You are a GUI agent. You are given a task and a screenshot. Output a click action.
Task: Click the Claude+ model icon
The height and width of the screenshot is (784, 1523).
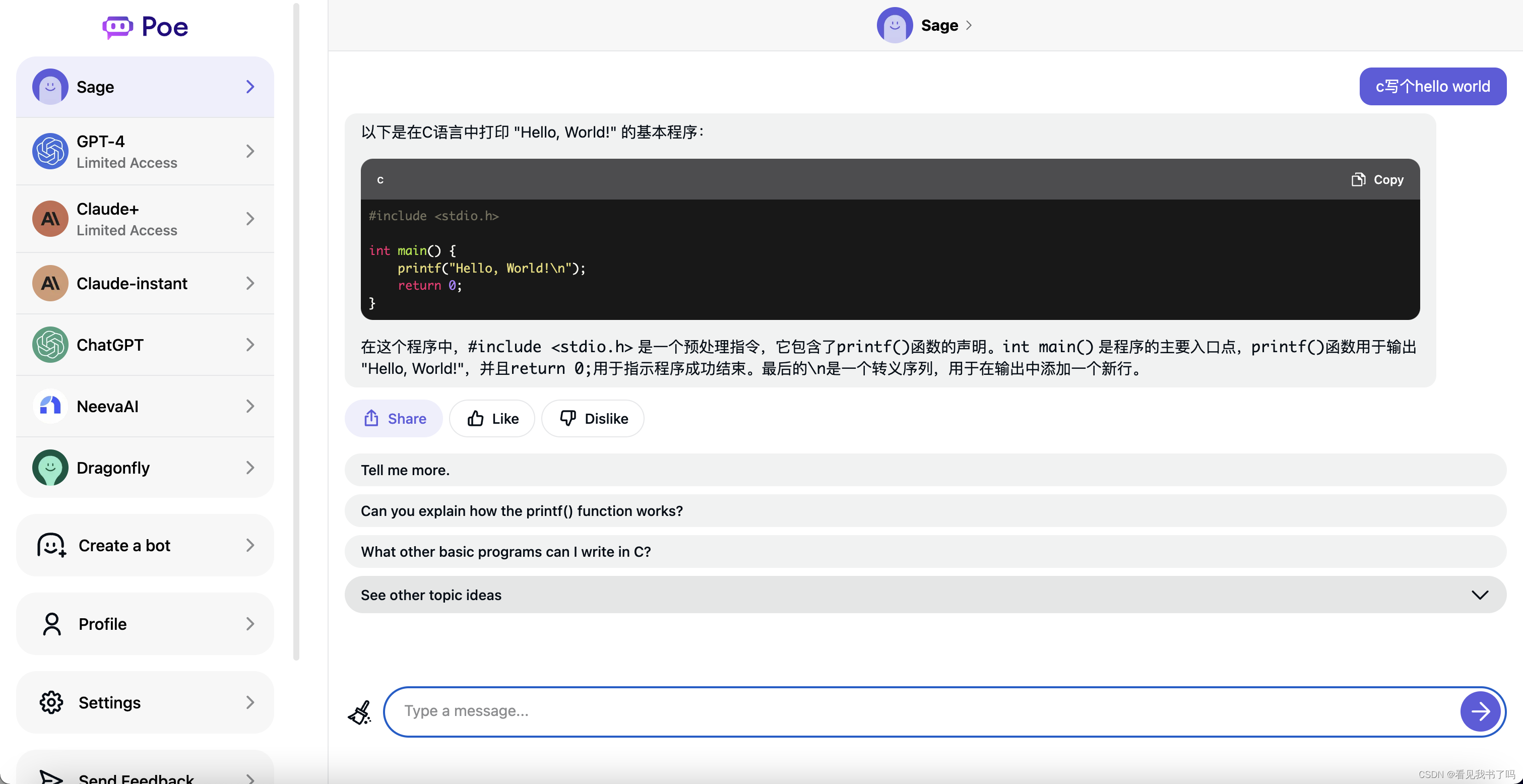click(49, 218)
